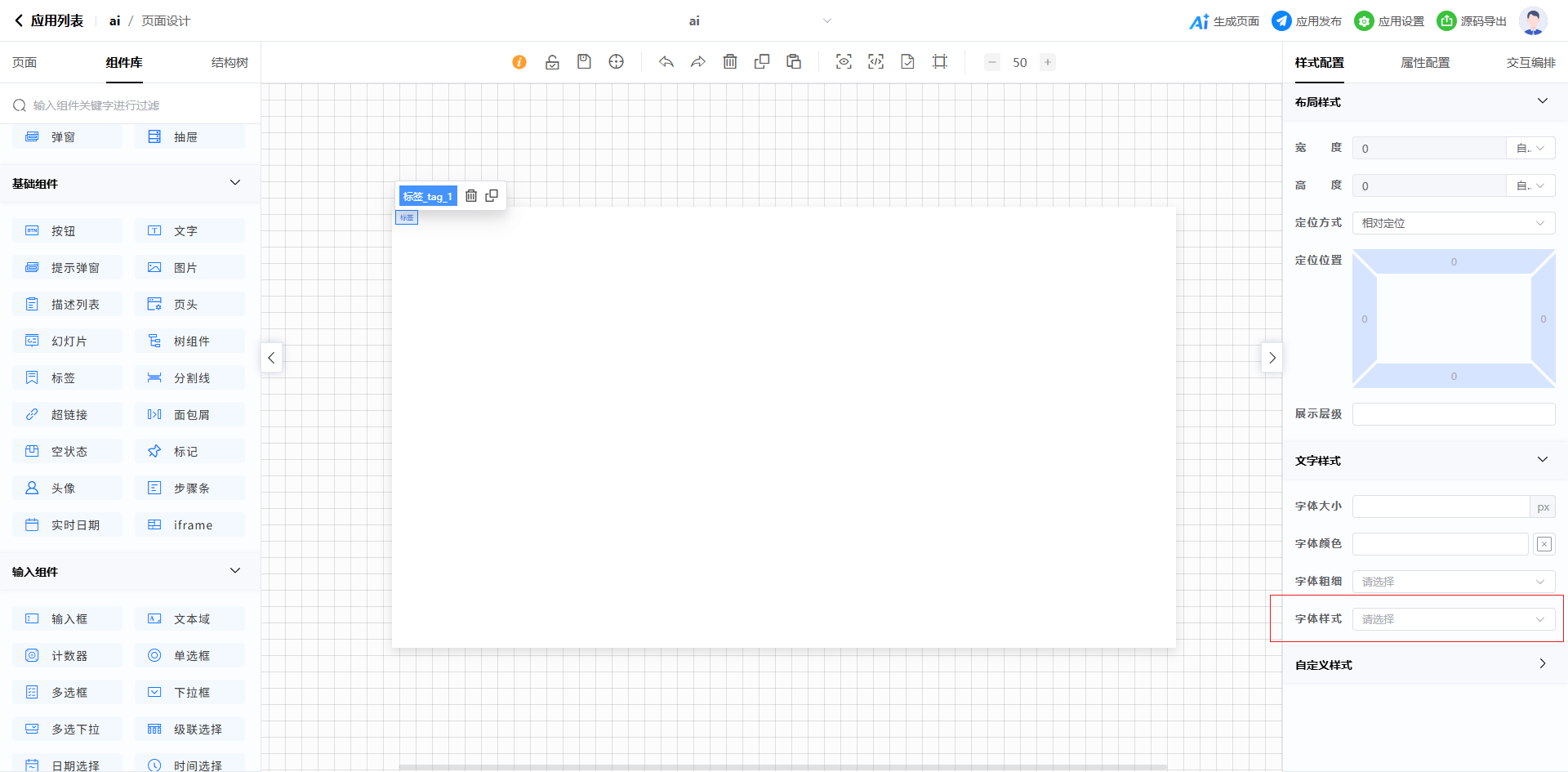
Task: Click the zoom in plus button
Action: pos(1048,62)
